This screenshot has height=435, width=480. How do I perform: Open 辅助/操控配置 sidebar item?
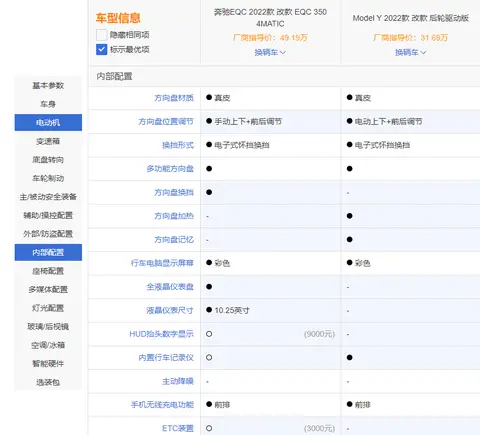pos(48,215)
